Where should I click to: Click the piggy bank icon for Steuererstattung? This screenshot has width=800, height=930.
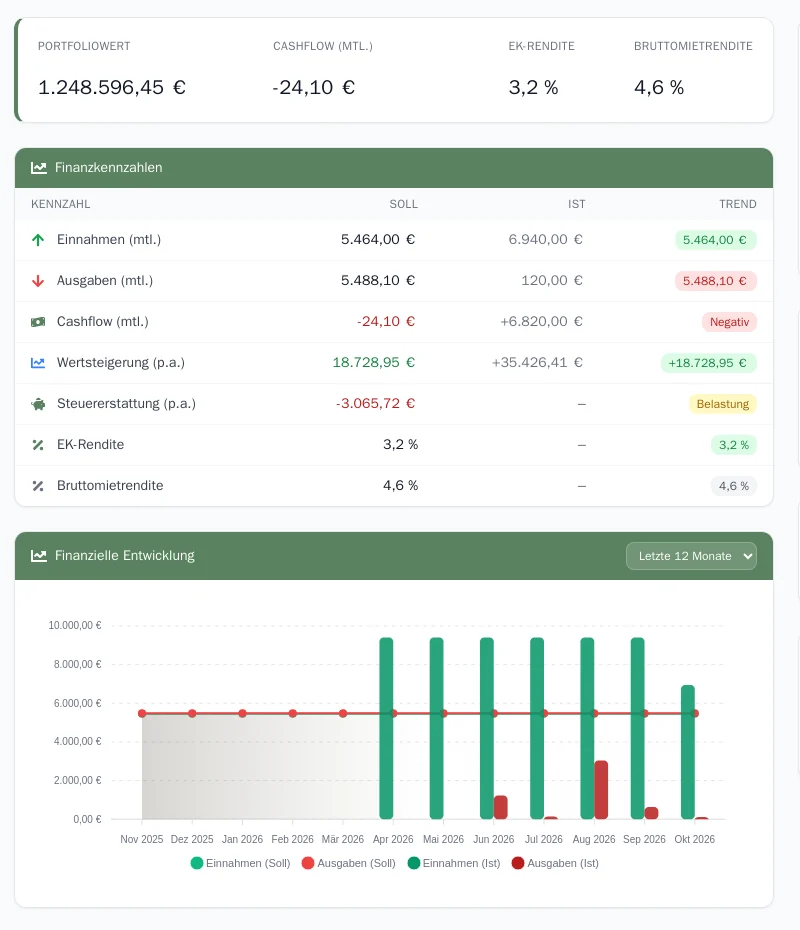tap(38, 404)
